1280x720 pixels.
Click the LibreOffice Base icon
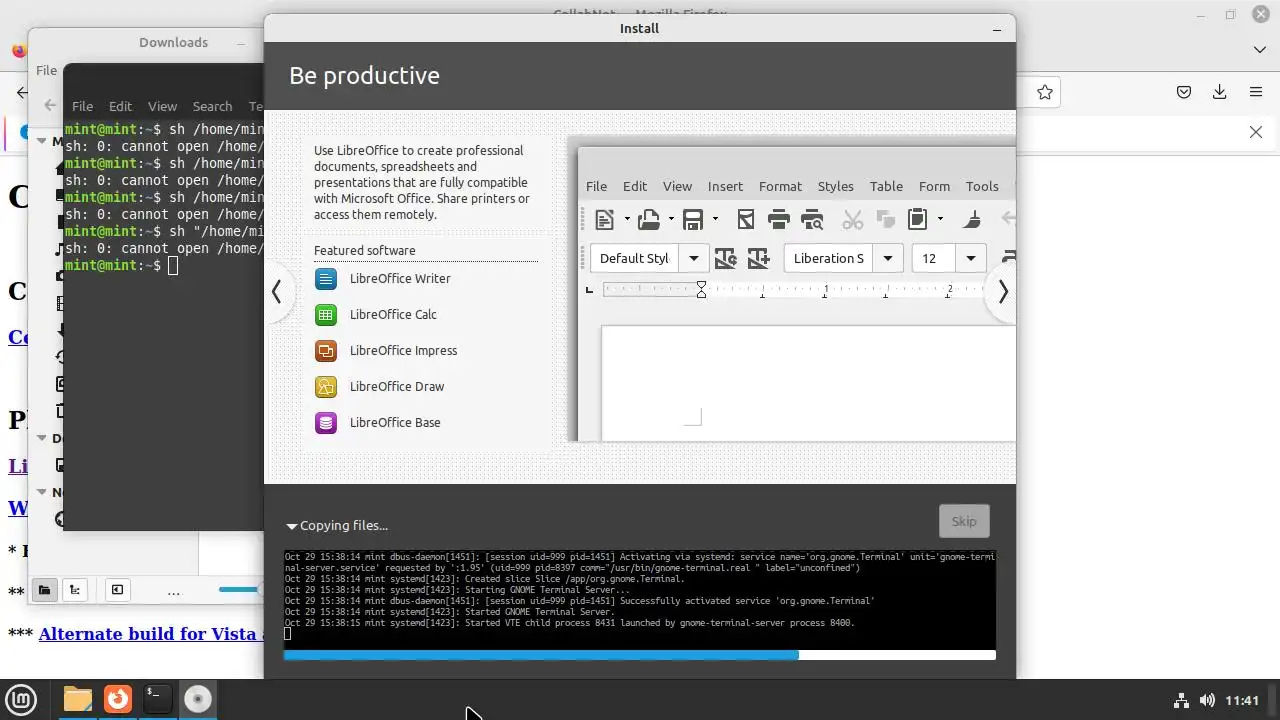(326, 423)
